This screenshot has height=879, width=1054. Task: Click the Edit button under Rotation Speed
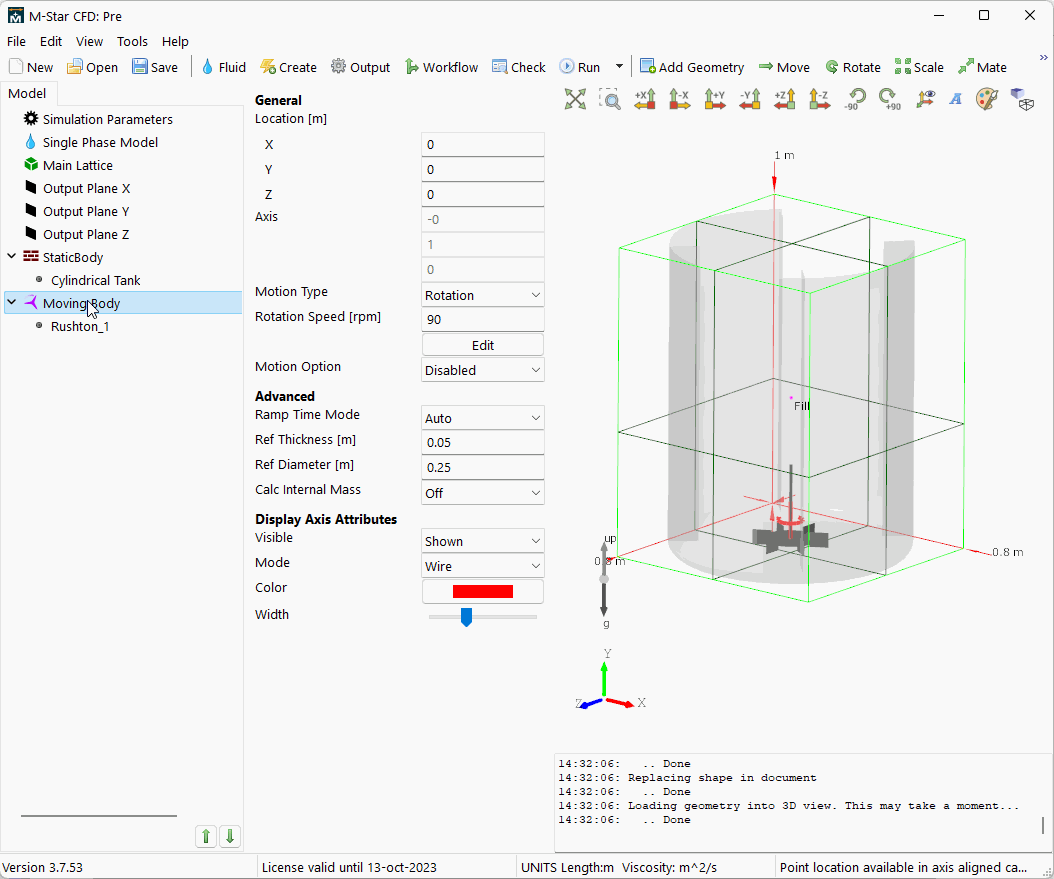483,345
